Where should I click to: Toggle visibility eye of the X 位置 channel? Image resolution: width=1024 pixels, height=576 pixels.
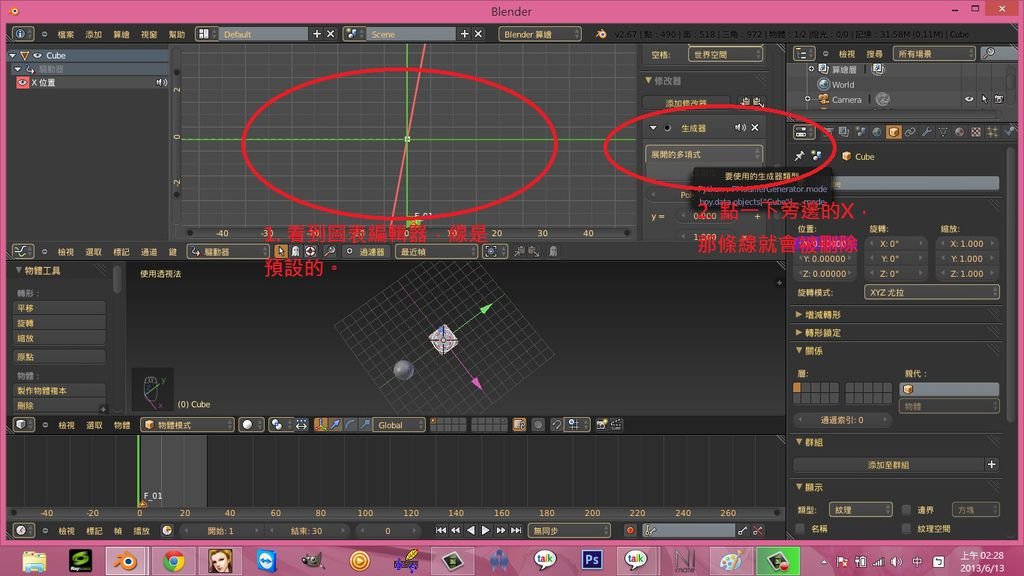pyautogui.click(x=22, y=82)
